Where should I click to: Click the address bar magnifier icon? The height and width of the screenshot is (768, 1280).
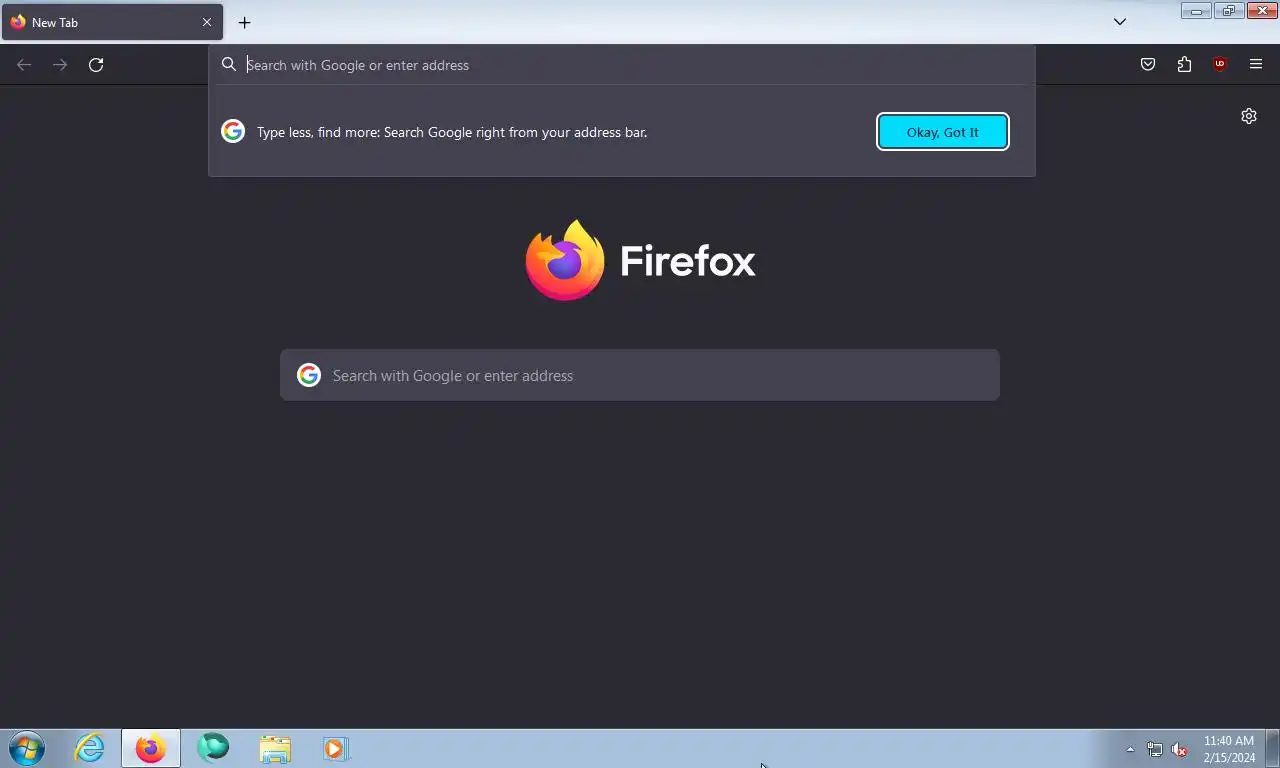coord(229,65)
